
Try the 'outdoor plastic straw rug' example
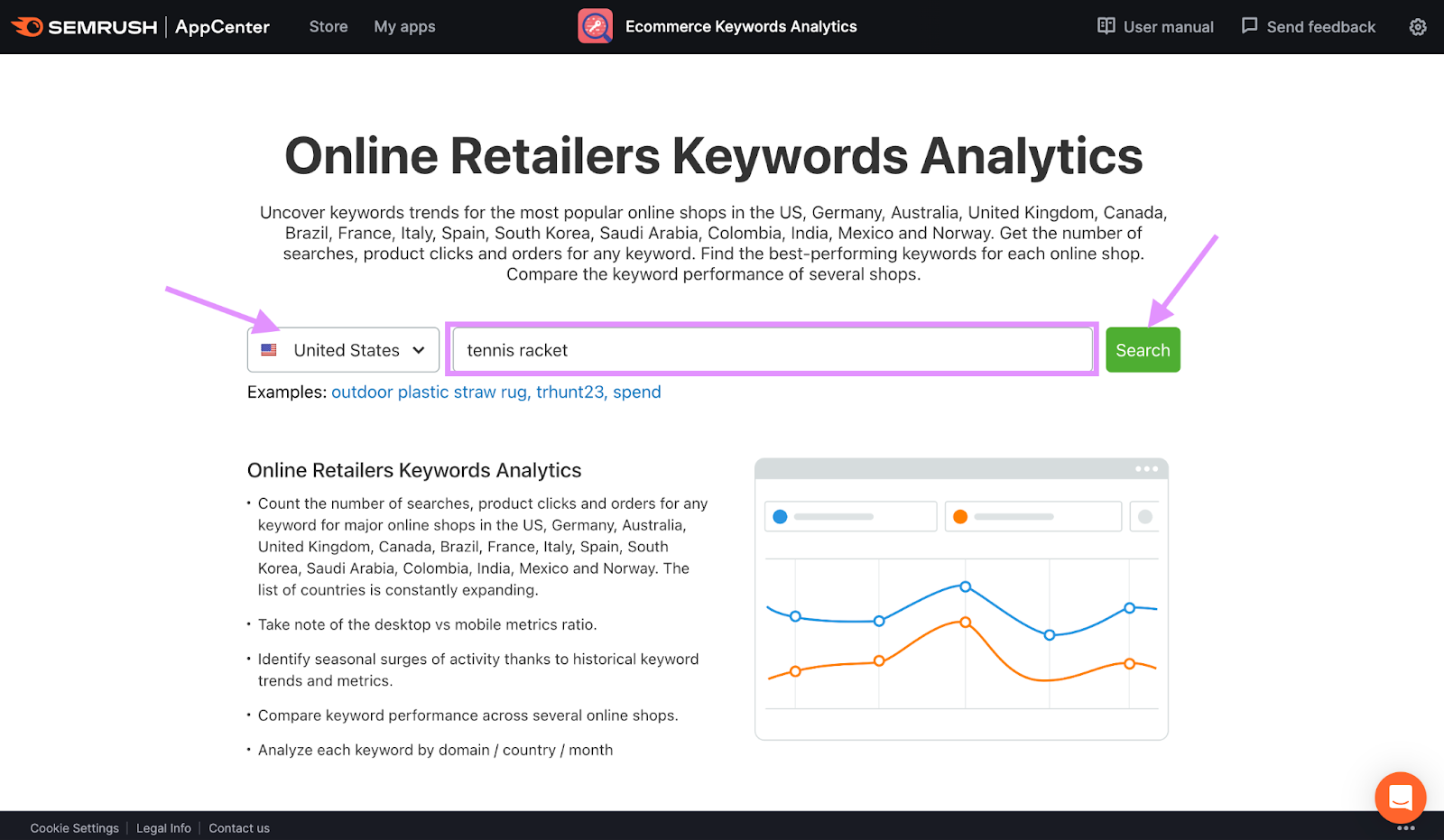pyautogui.click(x=429, y=392)
